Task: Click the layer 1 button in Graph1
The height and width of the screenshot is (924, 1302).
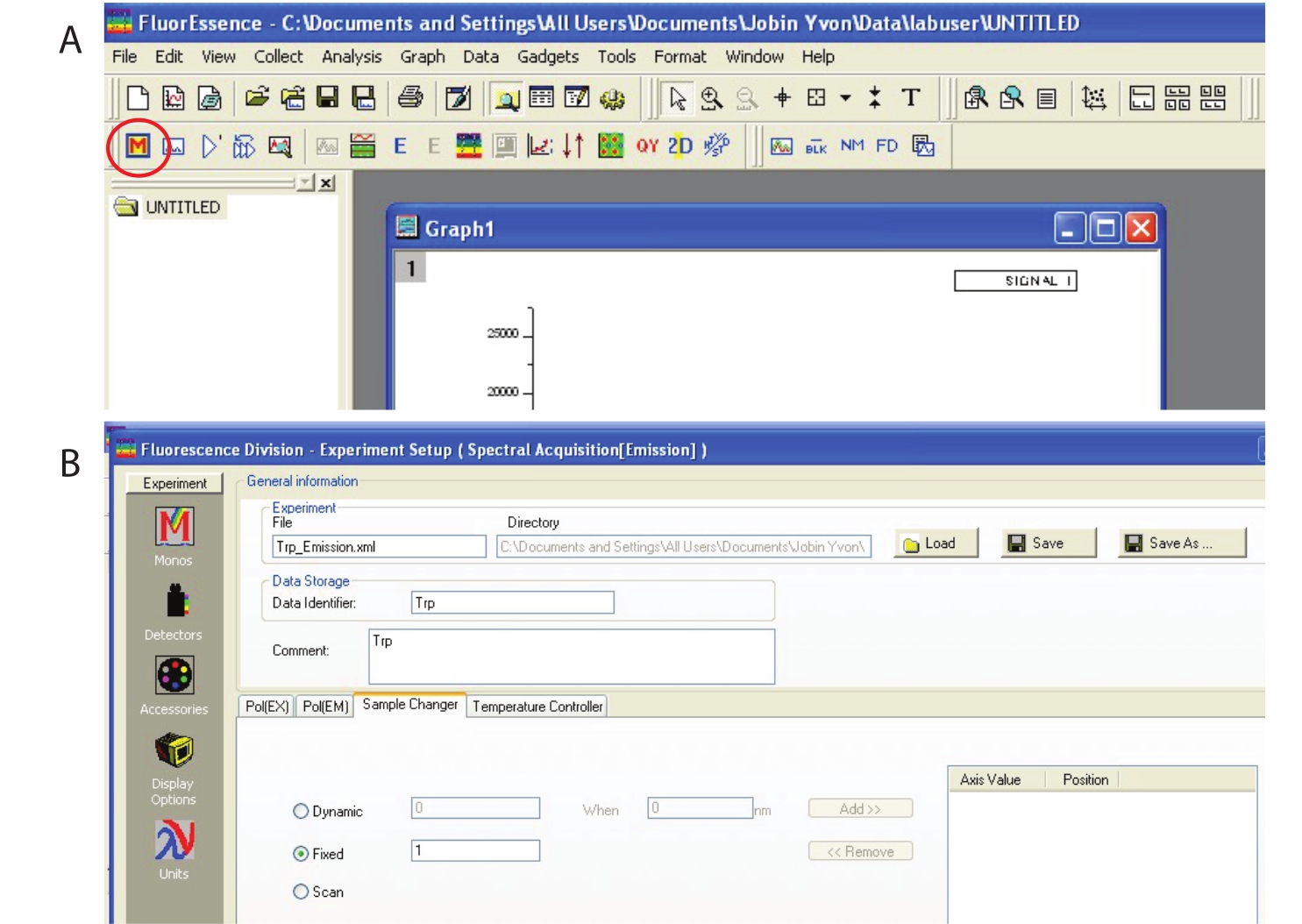Action: coord(410,268)
